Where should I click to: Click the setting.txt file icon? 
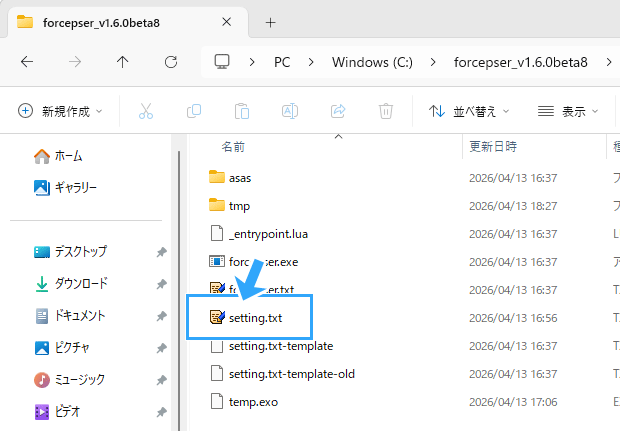click(217, 318)
